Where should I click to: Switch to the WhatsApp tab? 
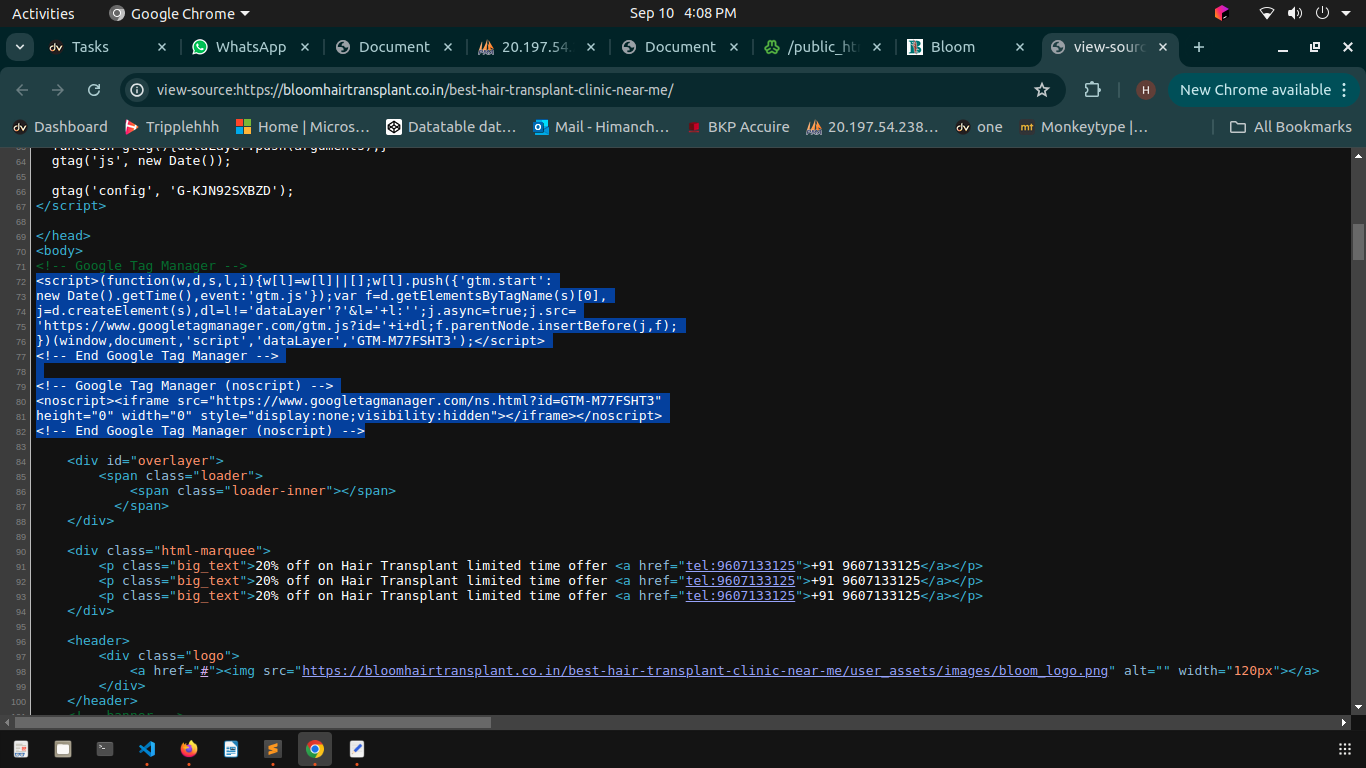(250, 47)
